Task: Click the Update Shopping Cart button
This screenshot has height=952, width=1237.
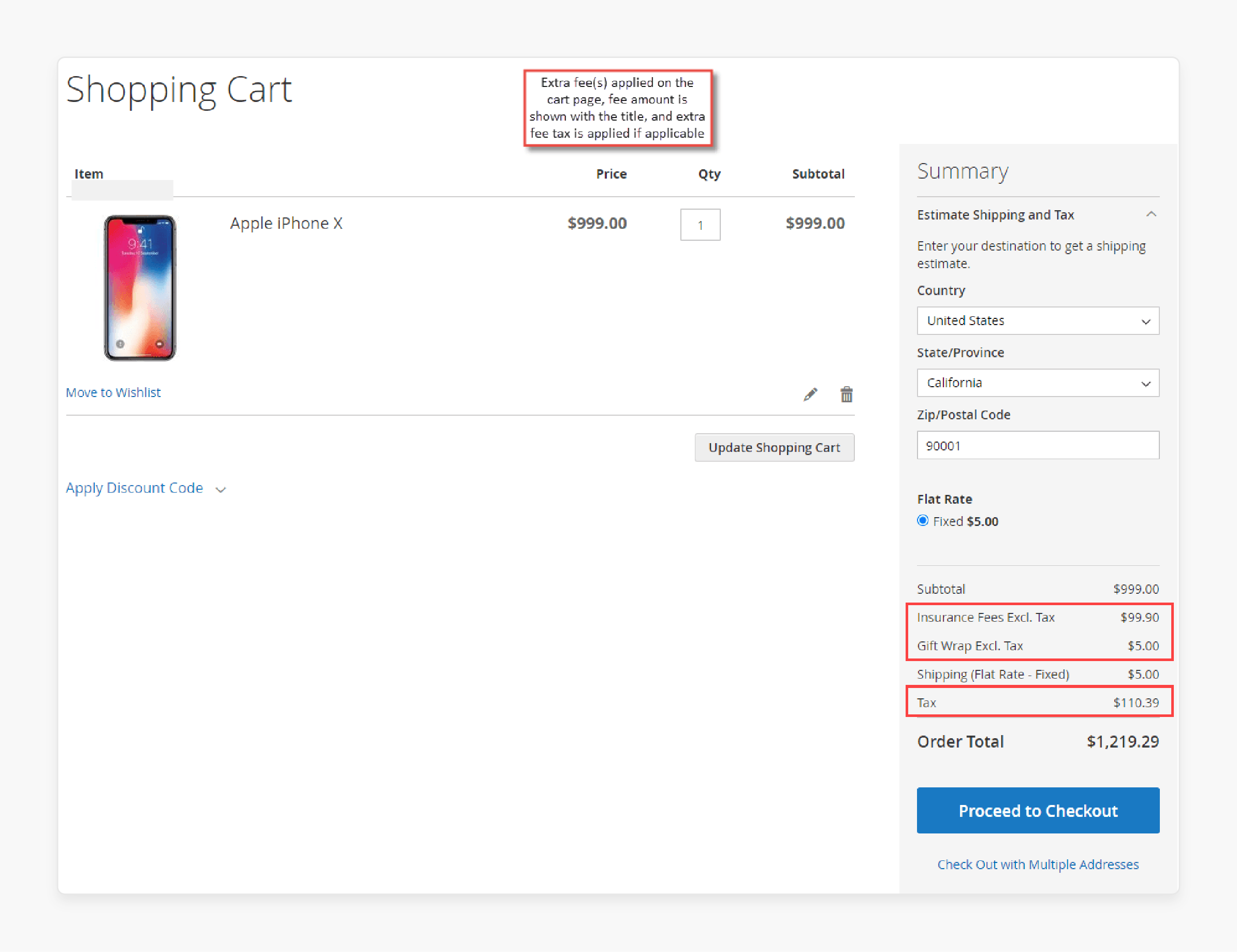Action: pyautogui.click(x=774, y=447)
